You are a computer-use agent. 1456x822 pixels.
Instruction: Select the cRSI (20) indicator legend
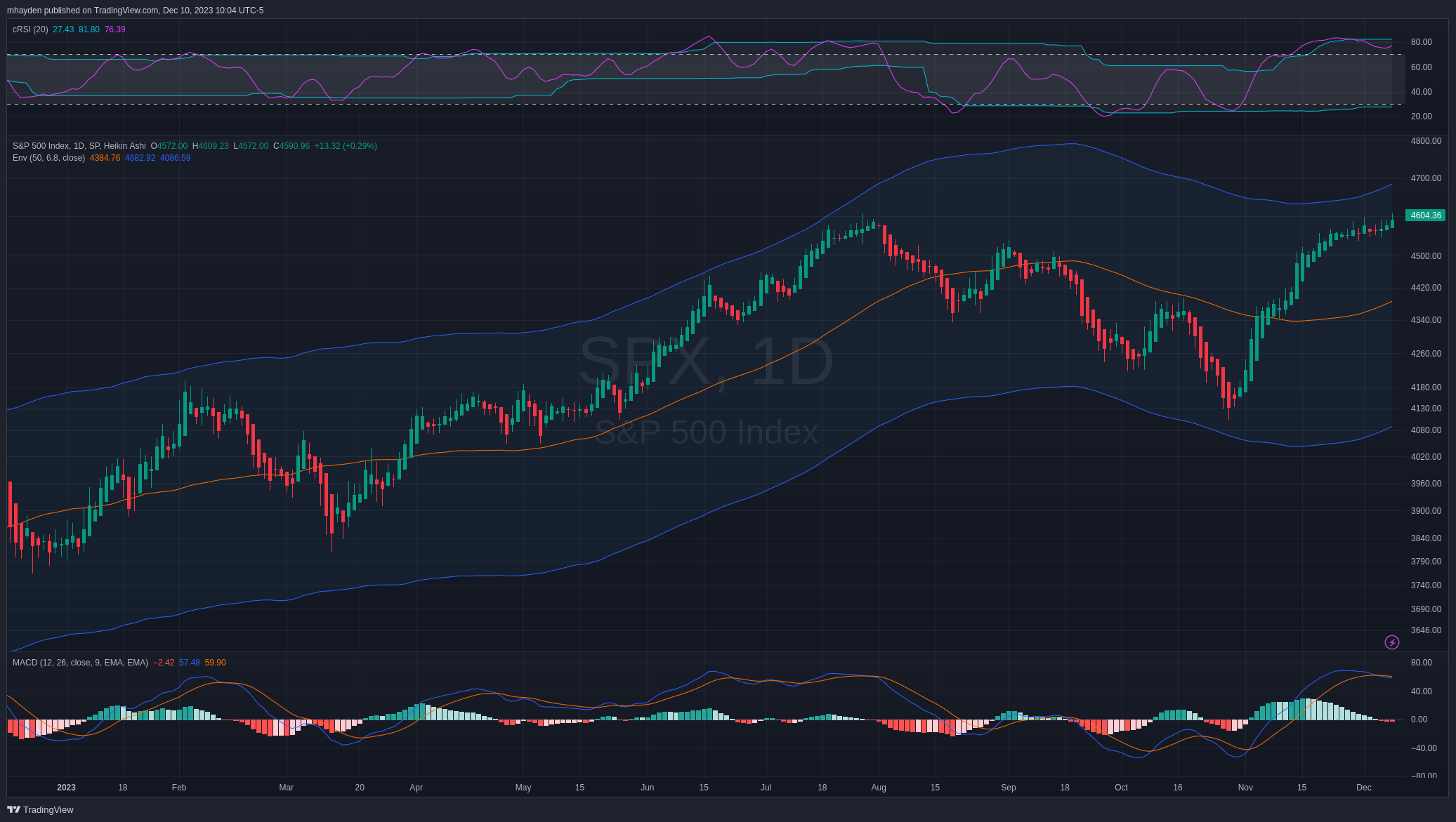pos(30,29)
